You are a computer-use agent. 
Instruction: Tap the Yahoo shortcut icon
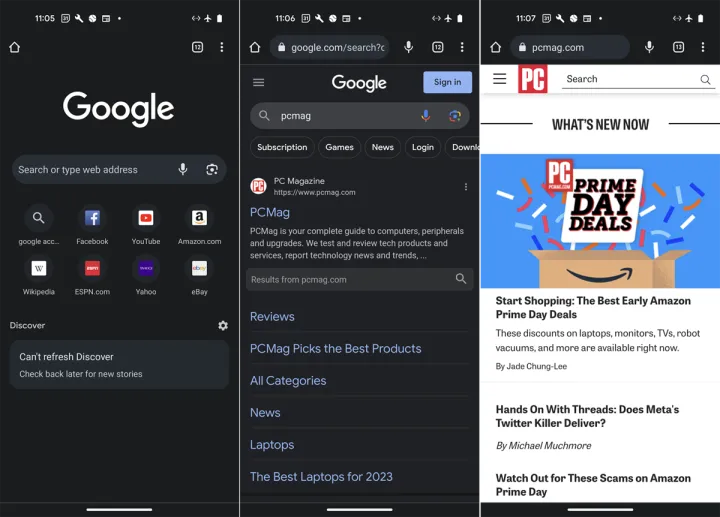click(x=146, y=268)
